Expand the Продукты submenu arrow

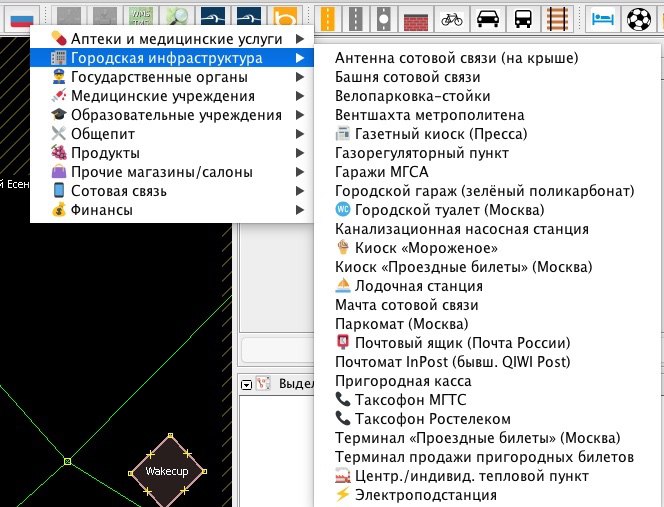300,153
